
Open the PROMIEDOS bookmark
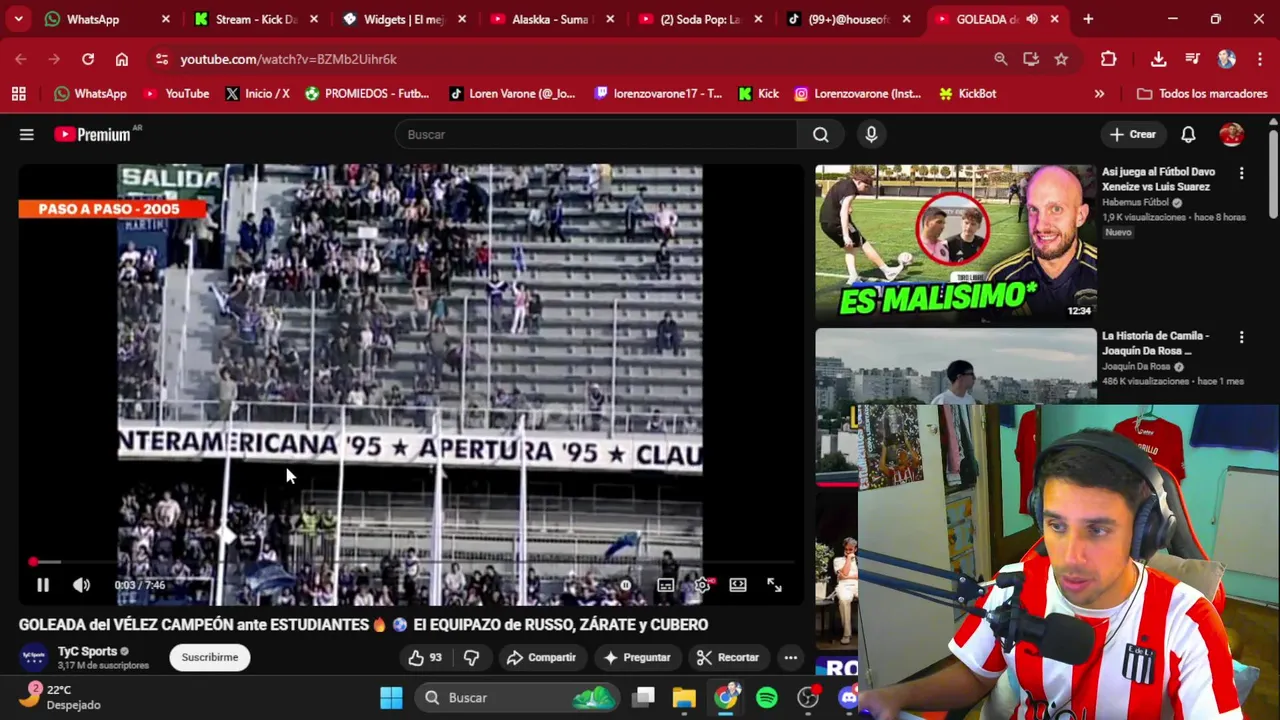[x=367, y=93]
